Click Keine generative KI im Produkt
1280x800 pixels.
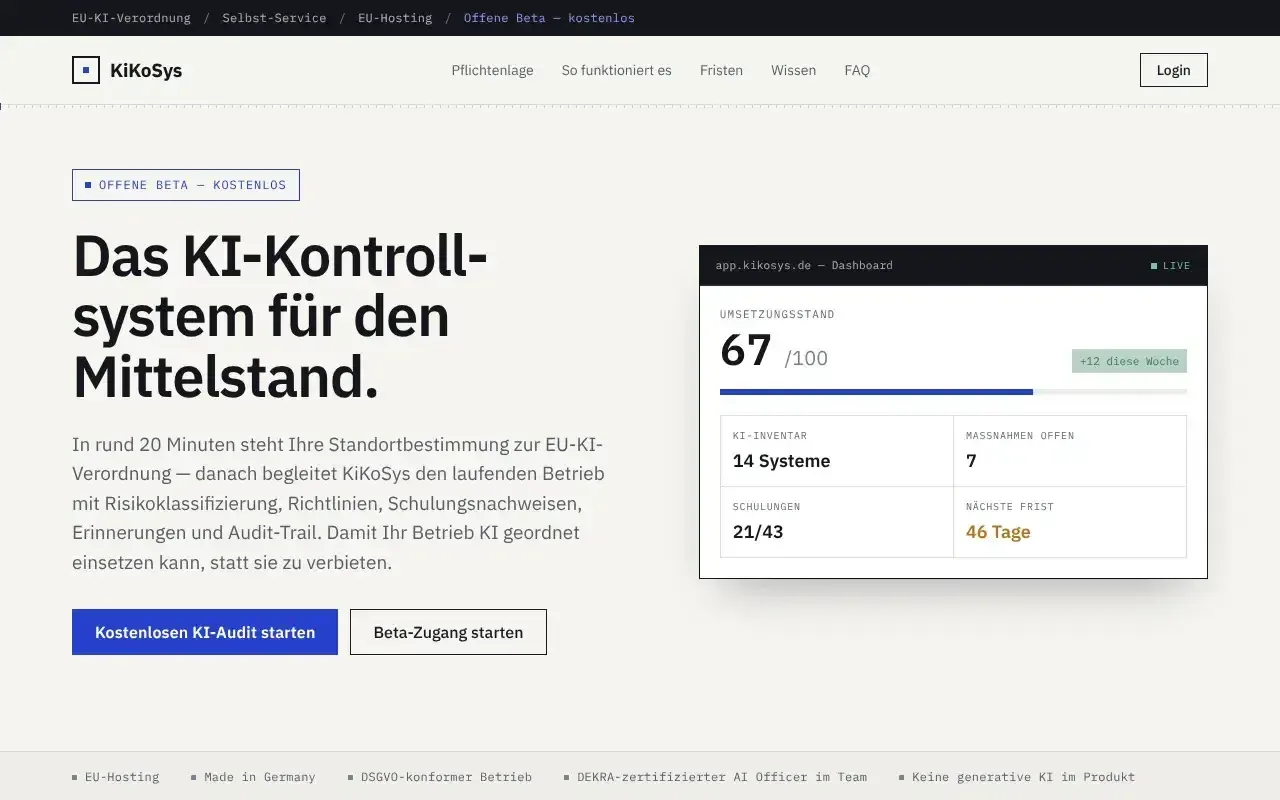[1023, 777]
